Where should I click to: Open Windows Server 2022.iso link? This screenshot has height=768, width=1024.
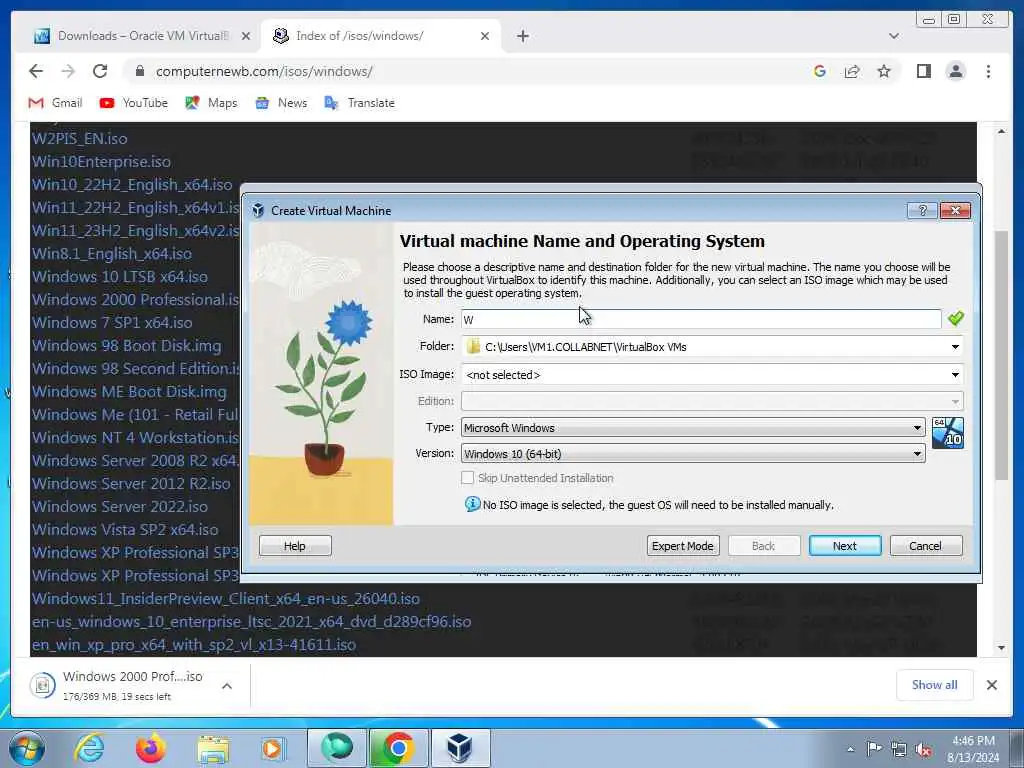[120, 507]
